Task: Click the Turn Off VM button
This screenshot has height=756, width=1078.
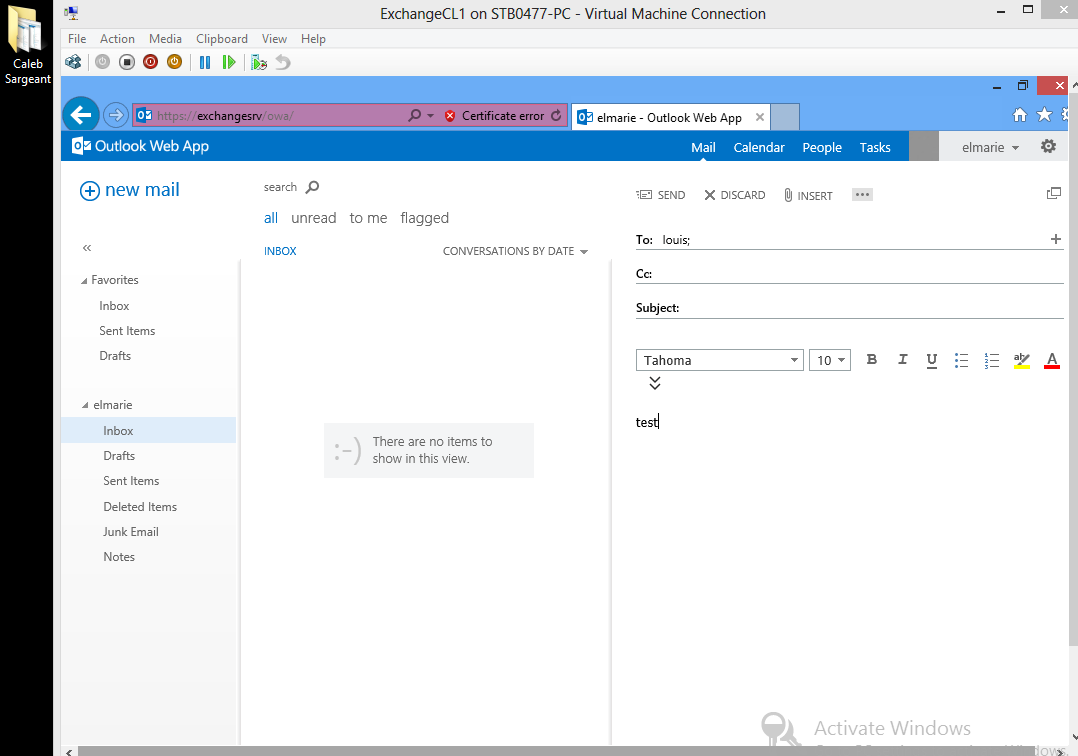Action: click(126, 63)
